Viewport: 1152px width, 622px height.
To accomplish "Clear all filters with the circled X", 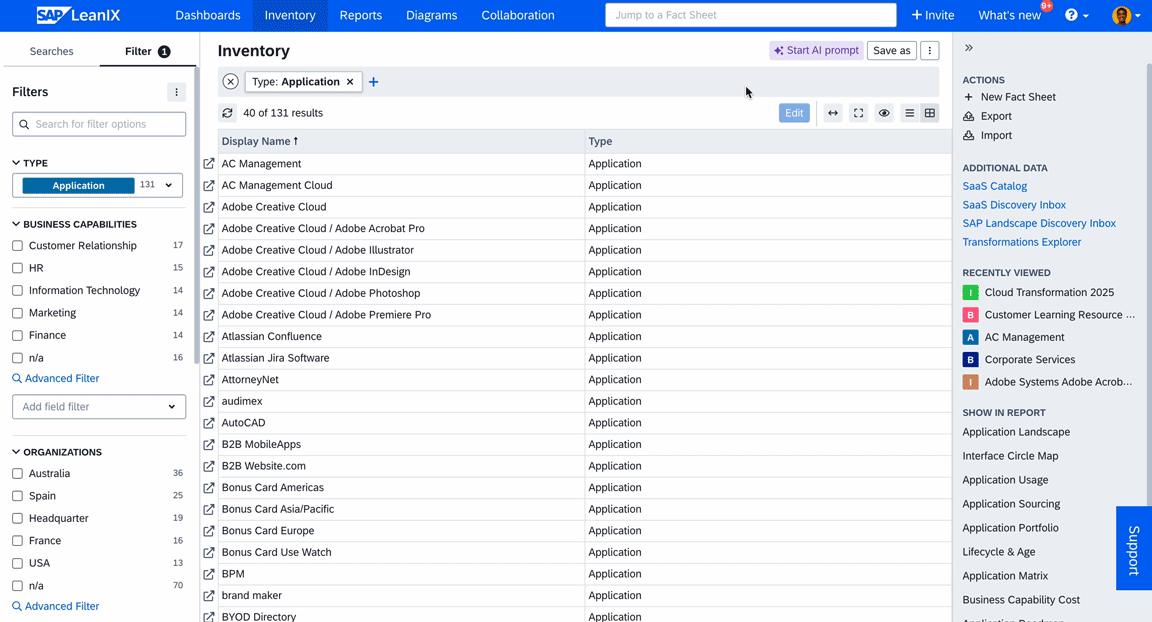I will pyautogui.click(x=231, y=82).
